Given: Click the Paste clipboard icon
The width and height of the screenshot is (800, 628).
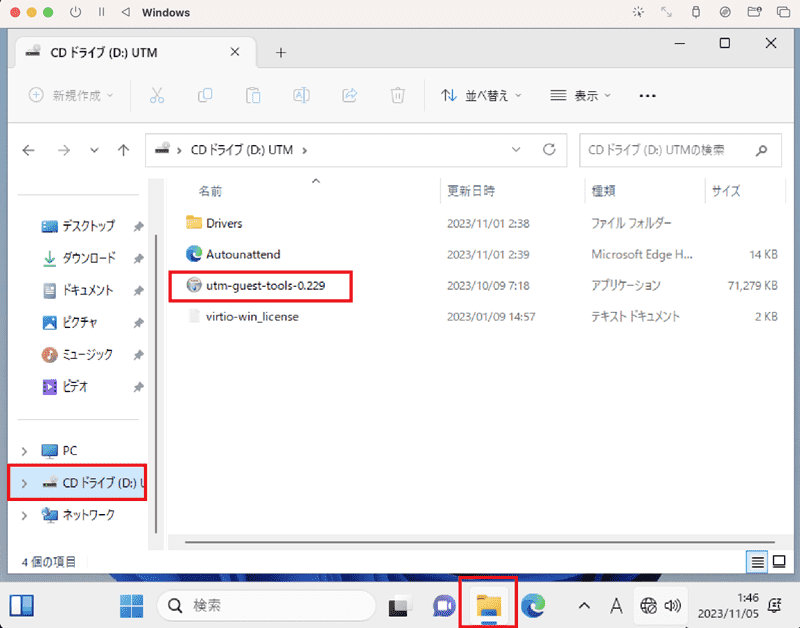Looking at the screenshot, I should tap(253, 95).
